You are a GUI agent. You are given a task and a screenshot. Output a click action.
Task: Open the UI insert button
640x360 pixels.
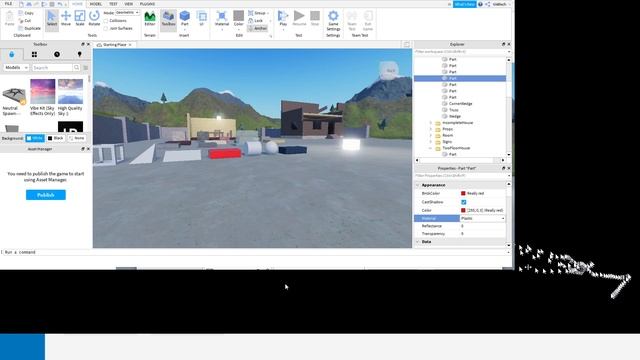(201, 18)
